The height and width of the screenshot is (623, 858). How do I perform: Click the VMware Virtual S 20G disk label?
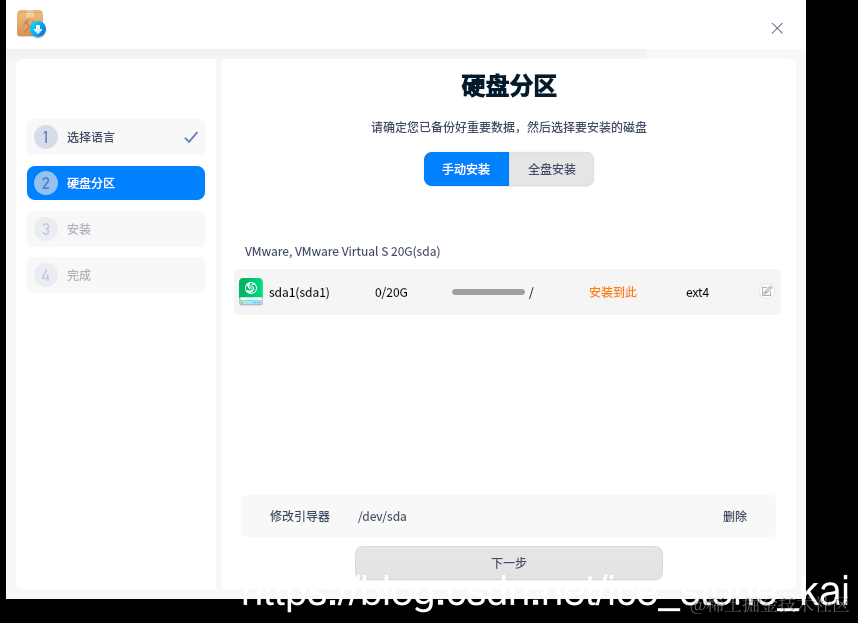tap(342, 251)
